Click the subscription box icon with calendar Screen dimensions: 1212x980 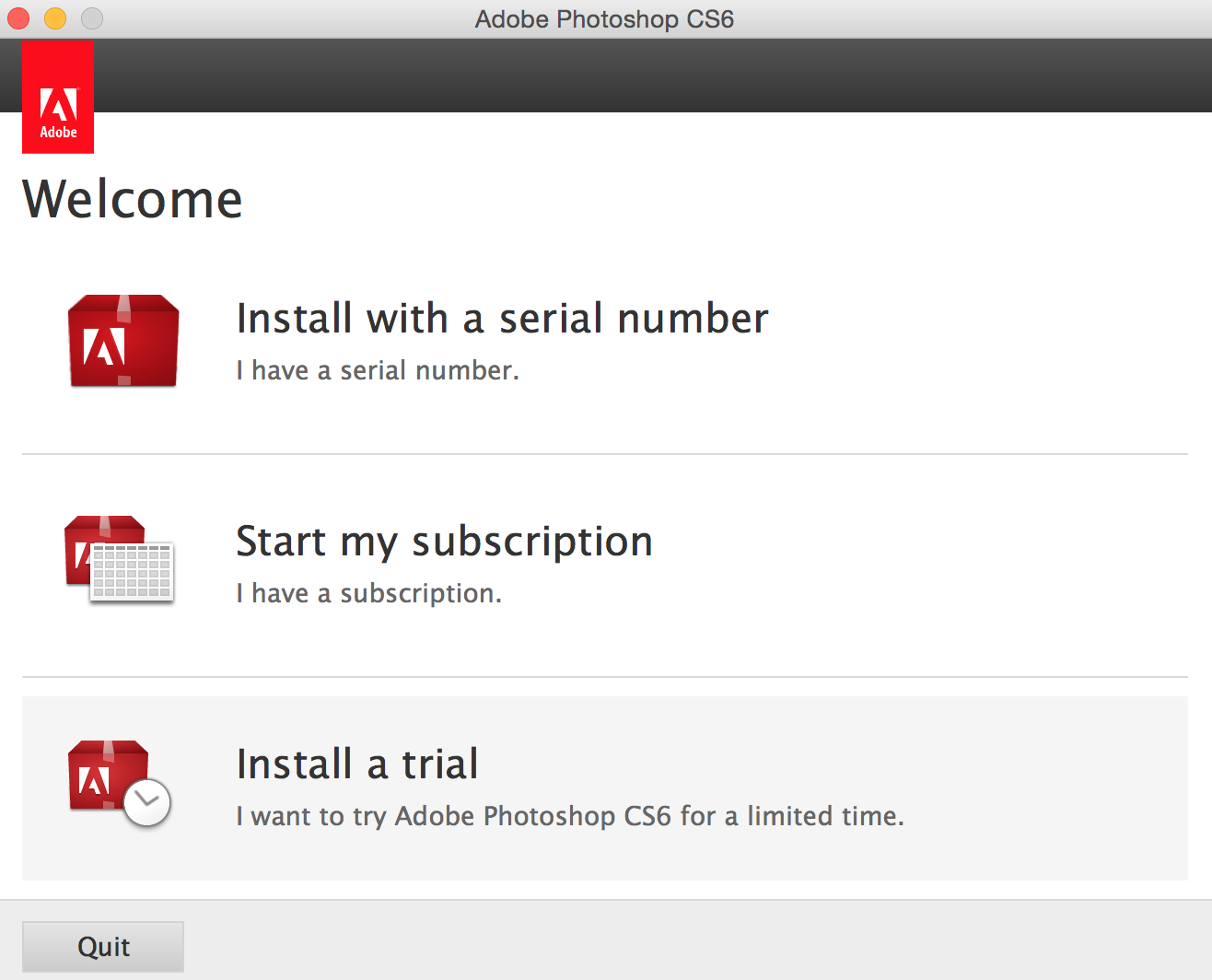118,558
